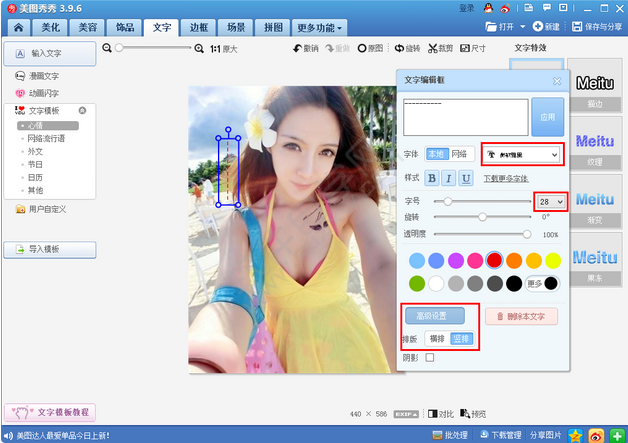The image size is (628, 443).
Task: Click 下载更多字体 link
Action: 506,179
